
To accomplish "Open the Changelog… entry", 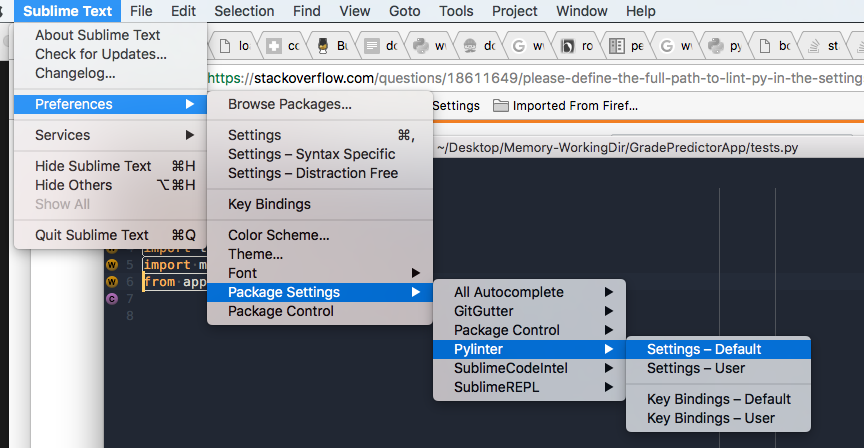I will point(110,73).
